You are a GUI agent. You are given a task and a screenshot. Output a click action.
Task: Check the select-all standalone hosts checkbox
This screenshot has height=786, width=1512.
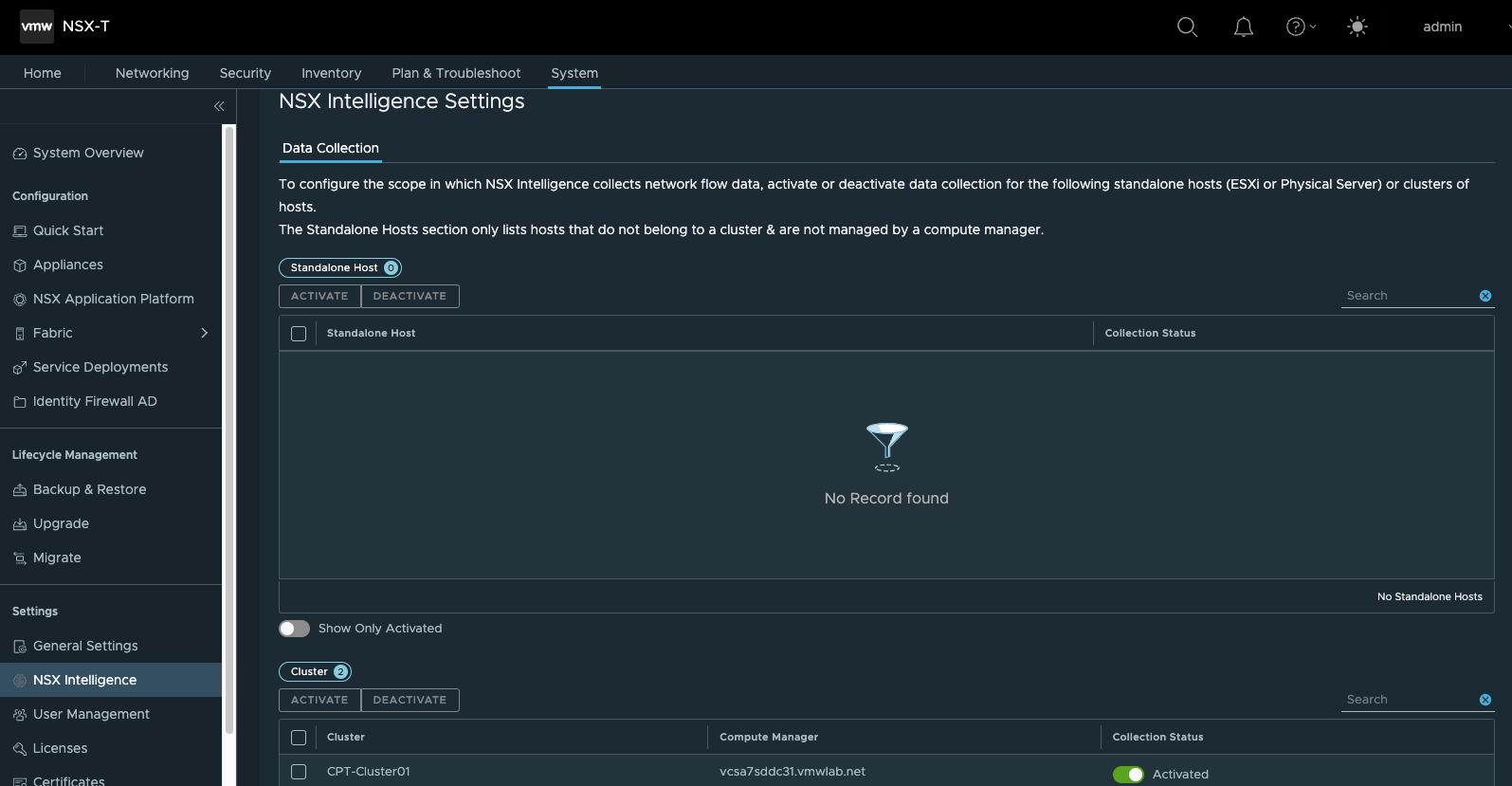299,334
